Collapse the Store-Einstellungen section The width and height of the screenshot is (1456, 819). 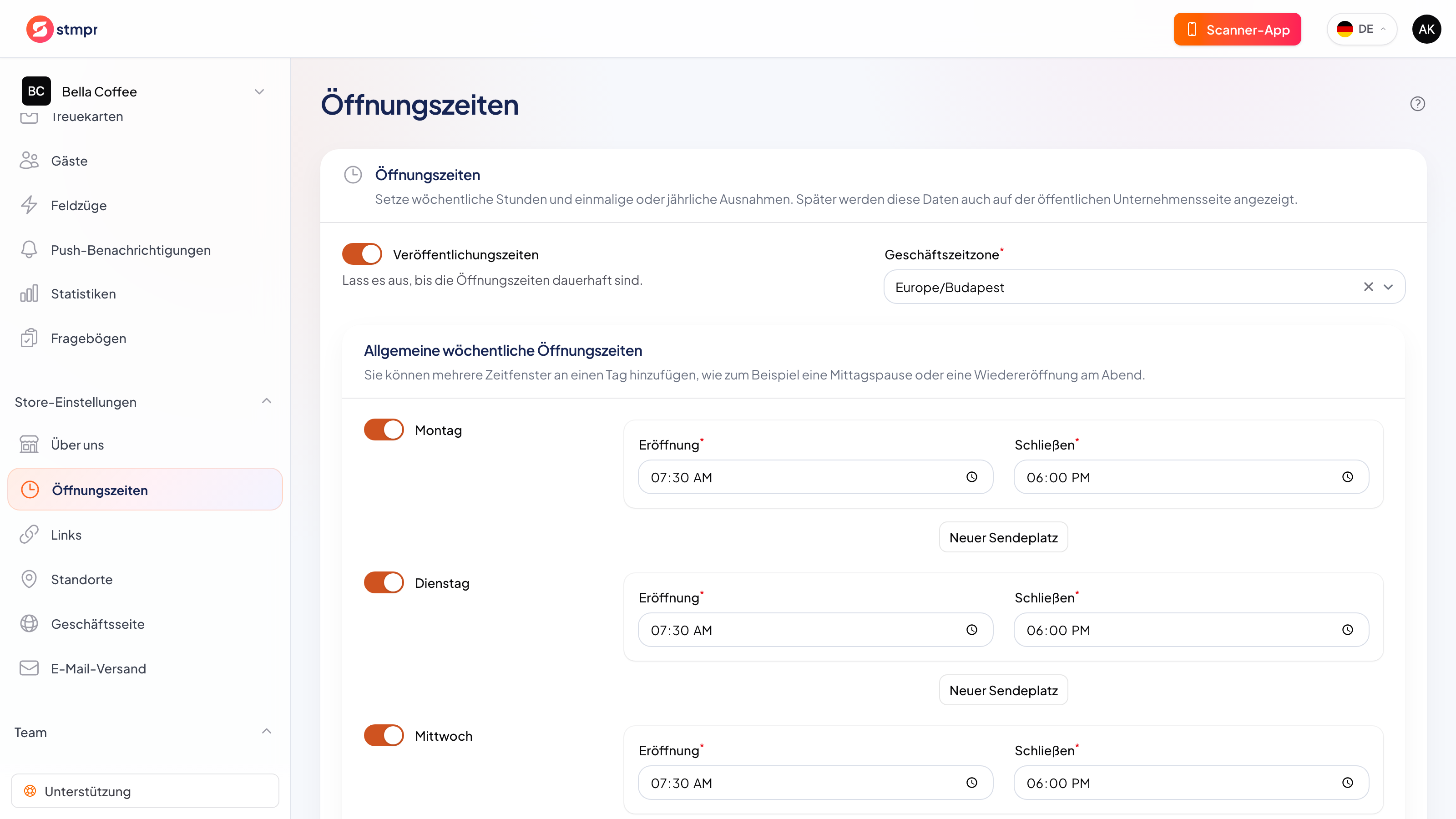pos(266,401)
